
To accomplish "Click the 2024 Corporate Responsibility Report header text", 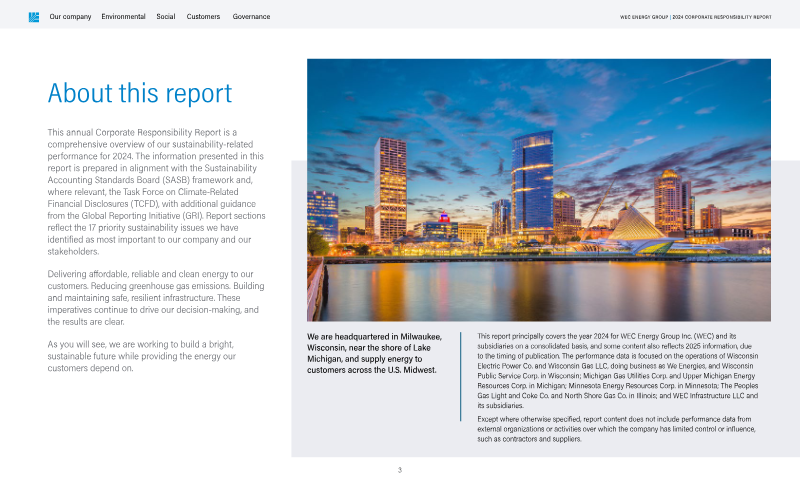I will (696, 17).
